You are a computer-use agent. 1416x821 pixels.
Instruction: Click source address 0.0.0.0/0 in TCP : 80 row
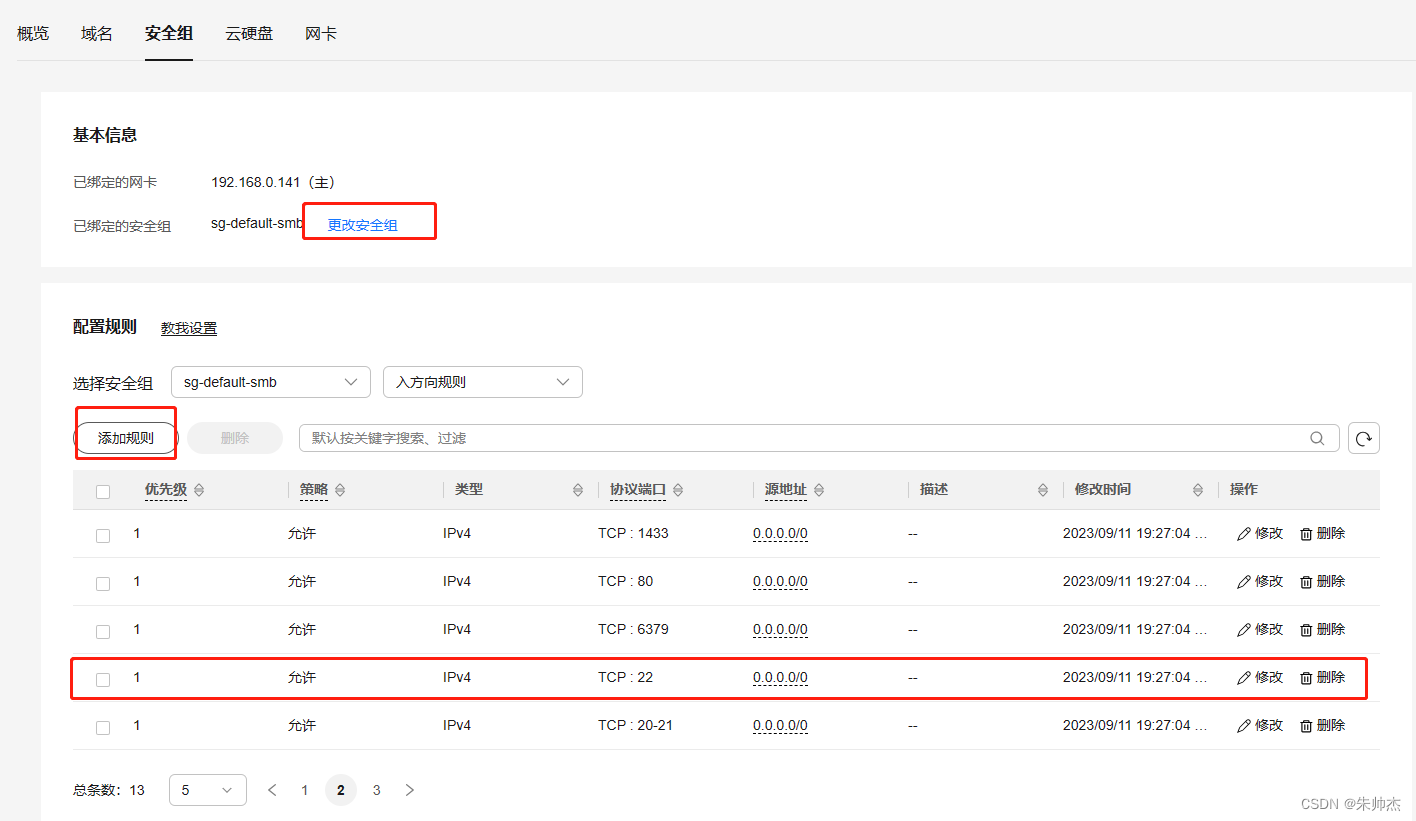point(780,582)
